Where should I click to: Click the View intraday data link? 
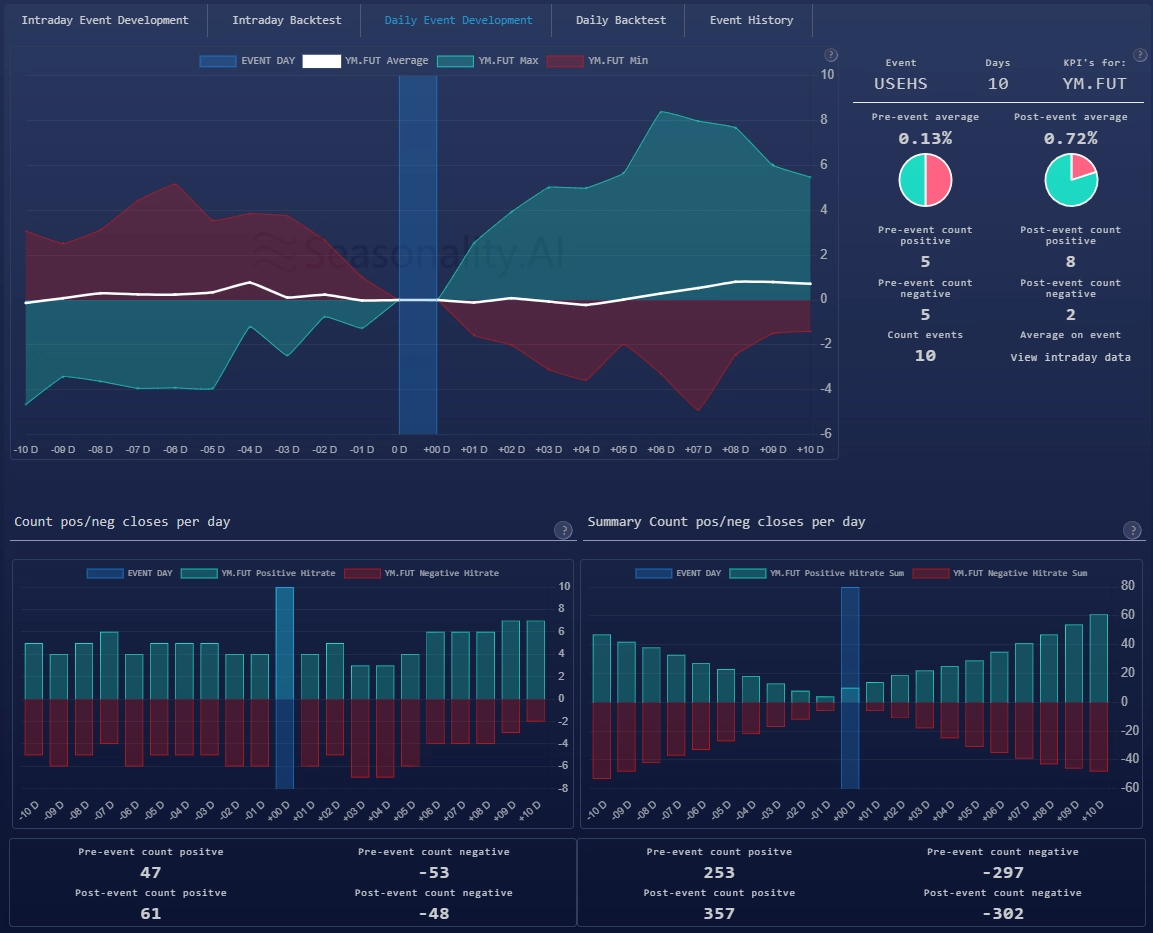[x=1070, y=357]
